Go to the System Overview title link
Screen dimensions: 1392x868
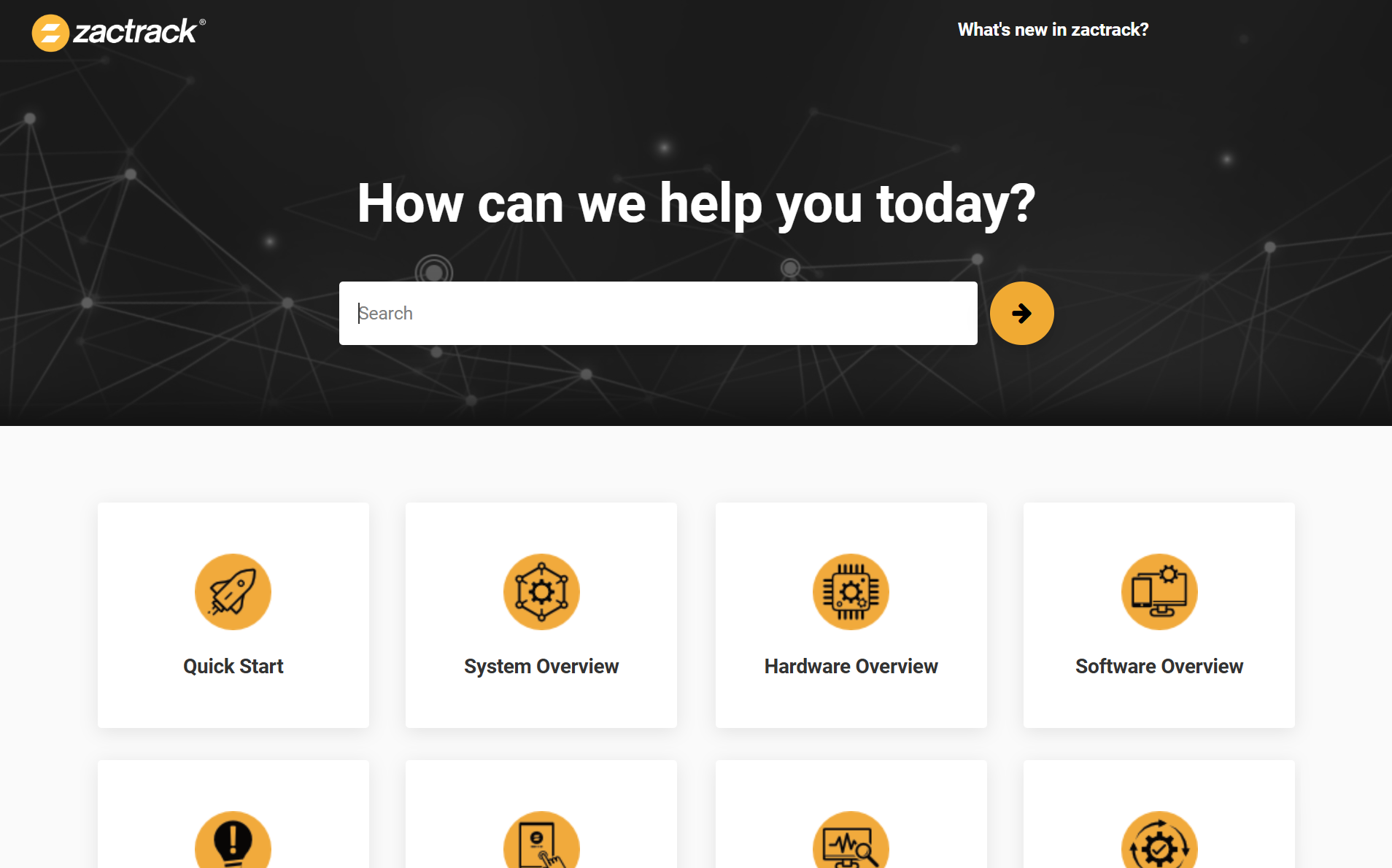click(541, 666)
